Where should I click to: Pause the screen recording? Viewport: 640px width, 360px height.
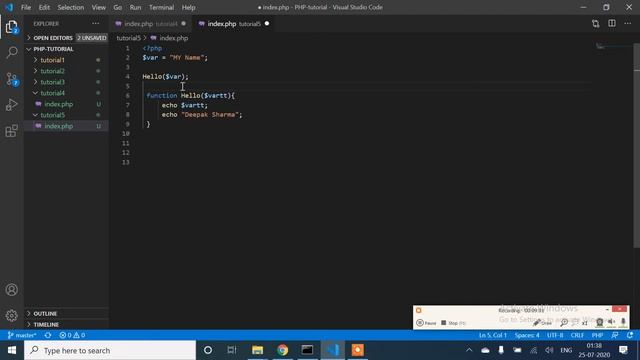426,323
